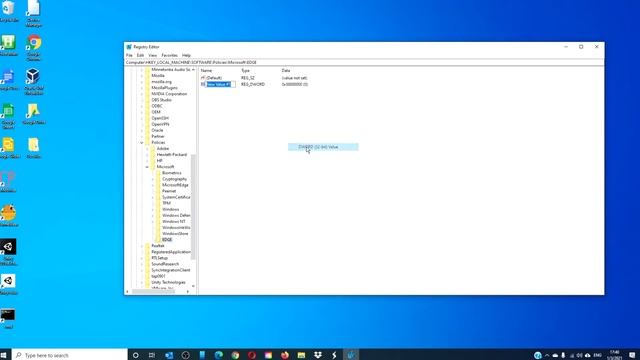
Task: Open the View menu in Registry Editor
Action: tap(153, 55)
